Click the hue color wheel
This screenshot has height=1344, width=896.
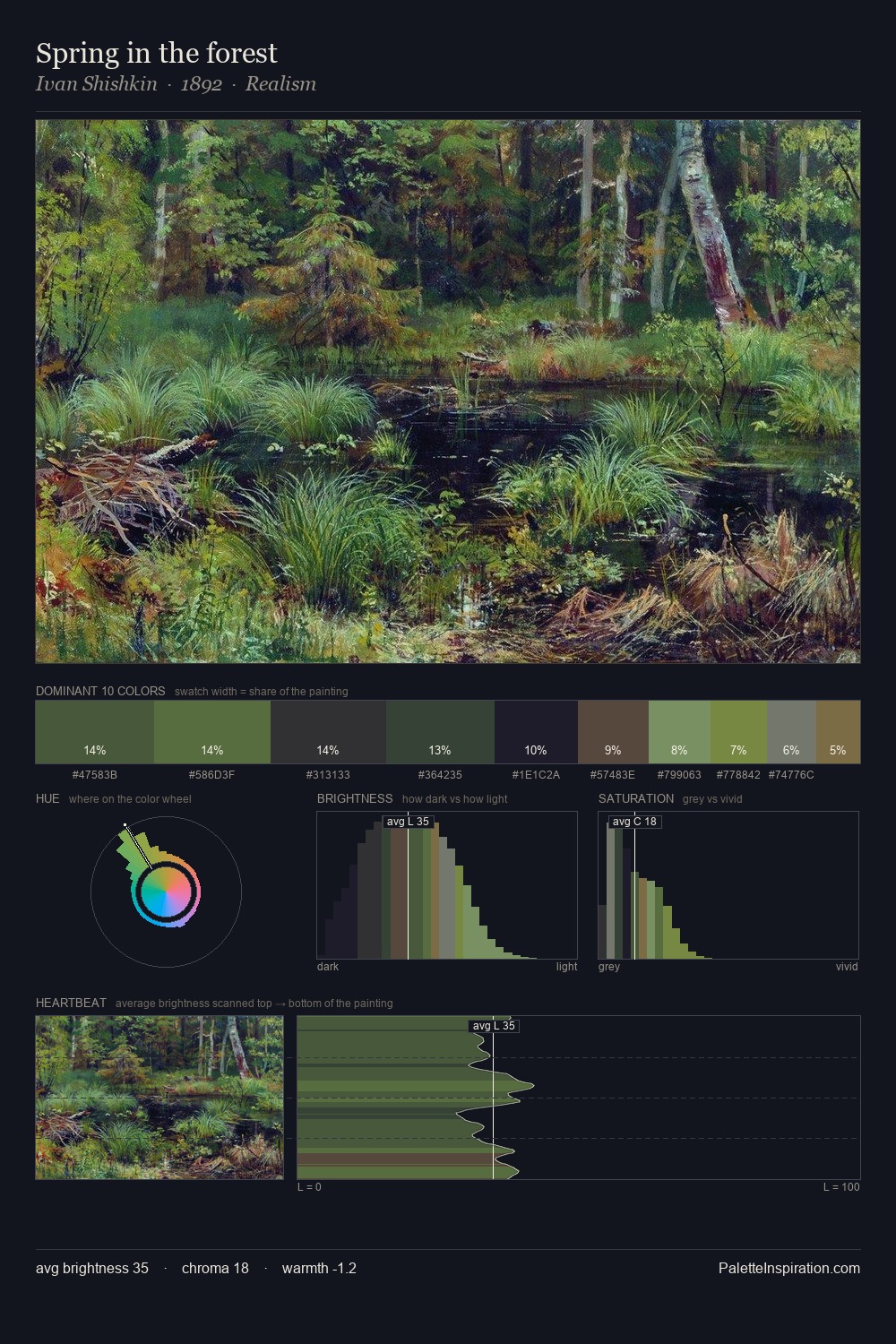[x=166, y=892]
